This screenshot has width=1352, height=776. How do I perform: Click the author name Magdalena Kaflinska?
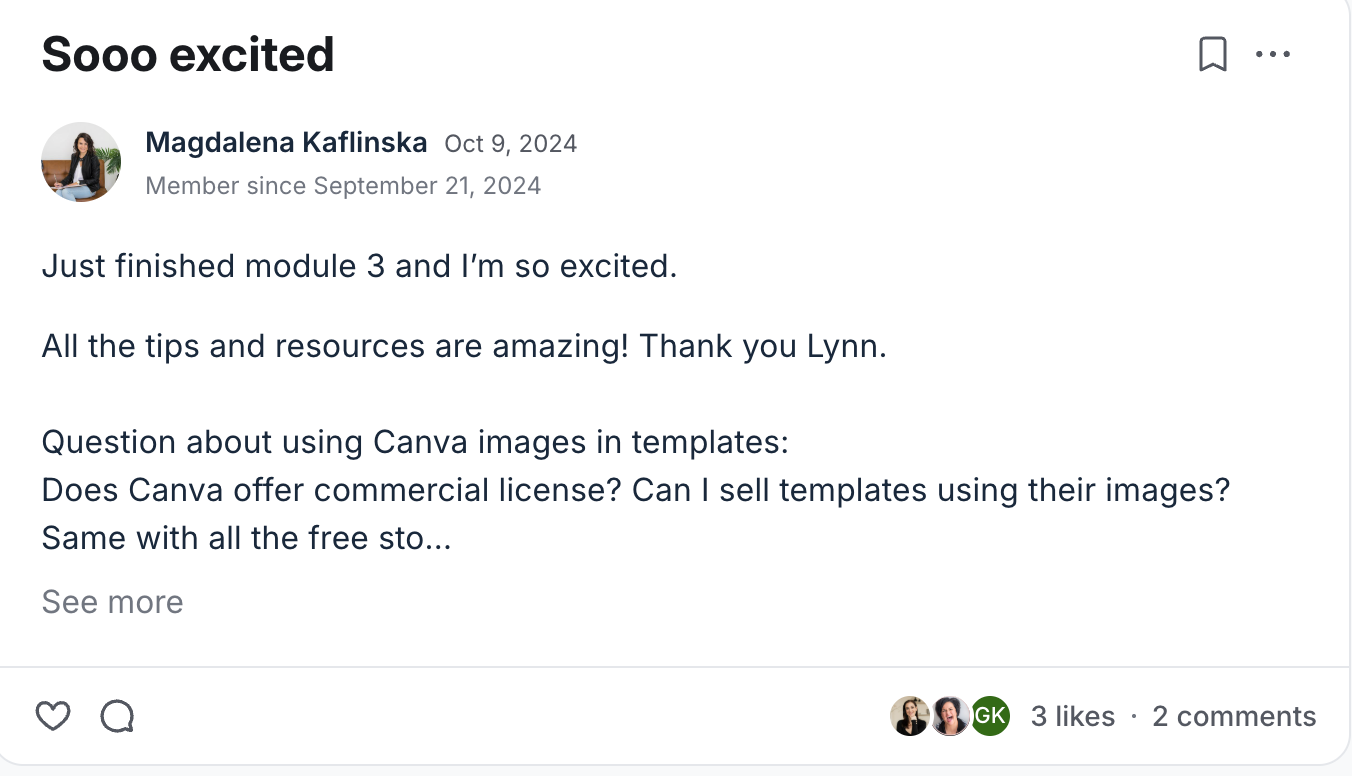coord(286,143)
